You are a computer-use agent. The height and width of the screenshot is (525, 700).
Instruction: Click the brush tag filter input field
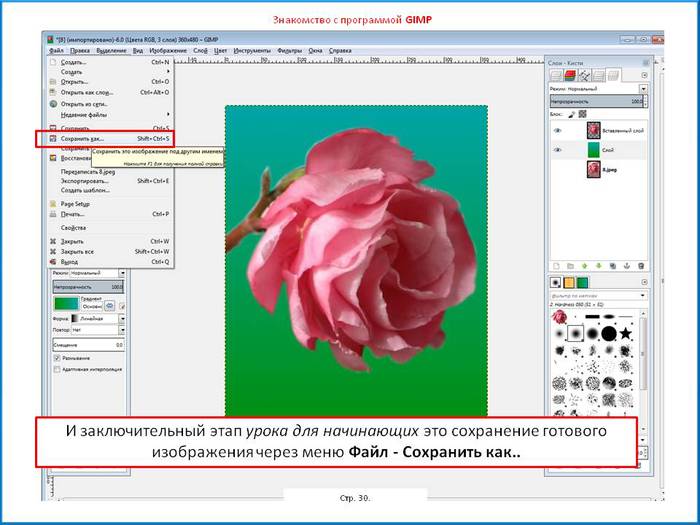pyautogui.click(x=594, y=296)
